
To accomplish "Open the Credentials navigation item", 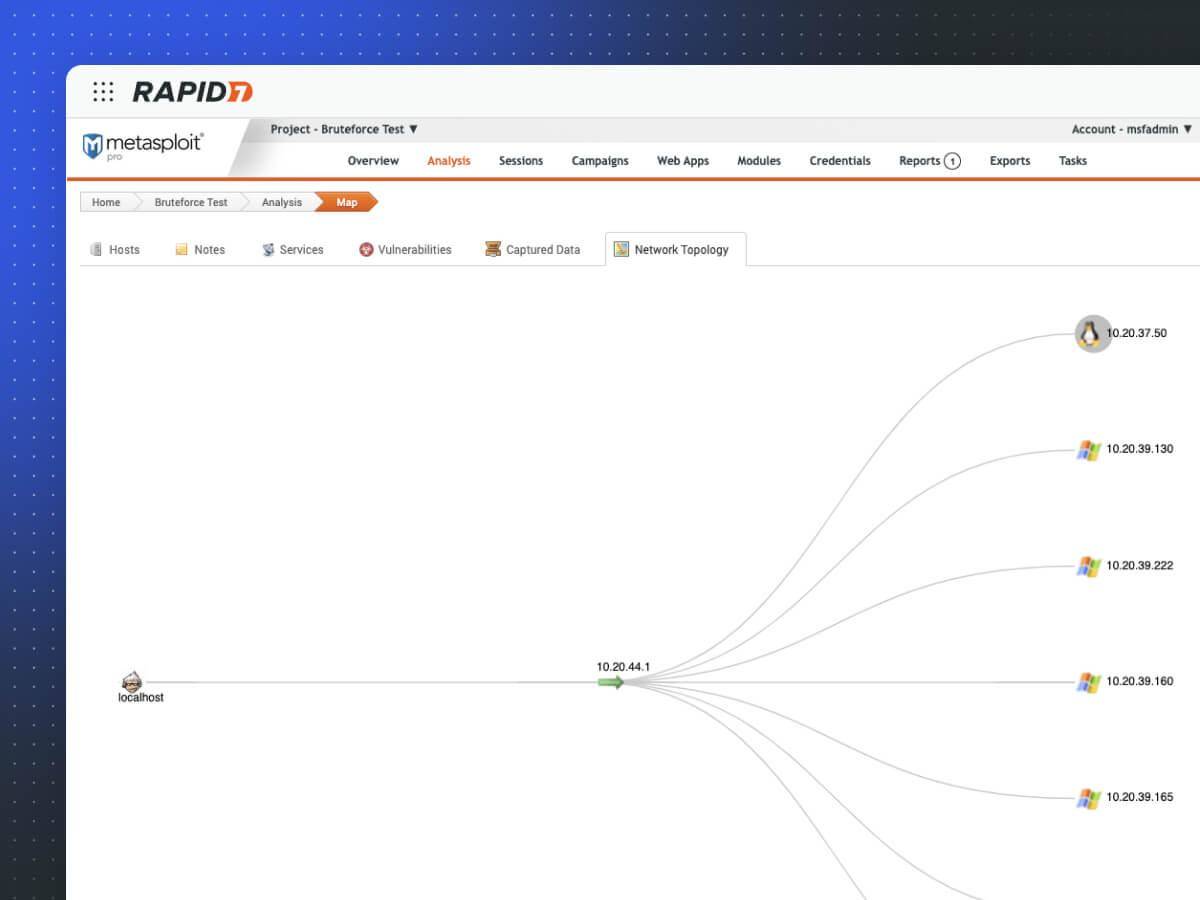I will coord(840,161).
